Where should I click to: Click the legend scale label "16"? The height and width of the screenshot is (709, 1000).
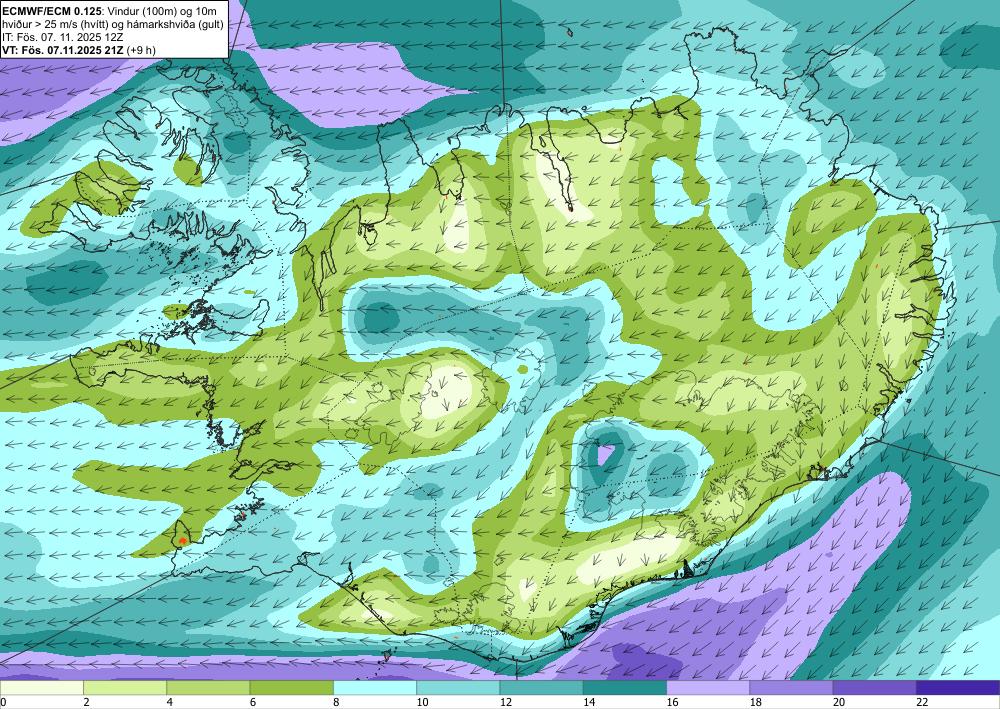coord(673,702)
